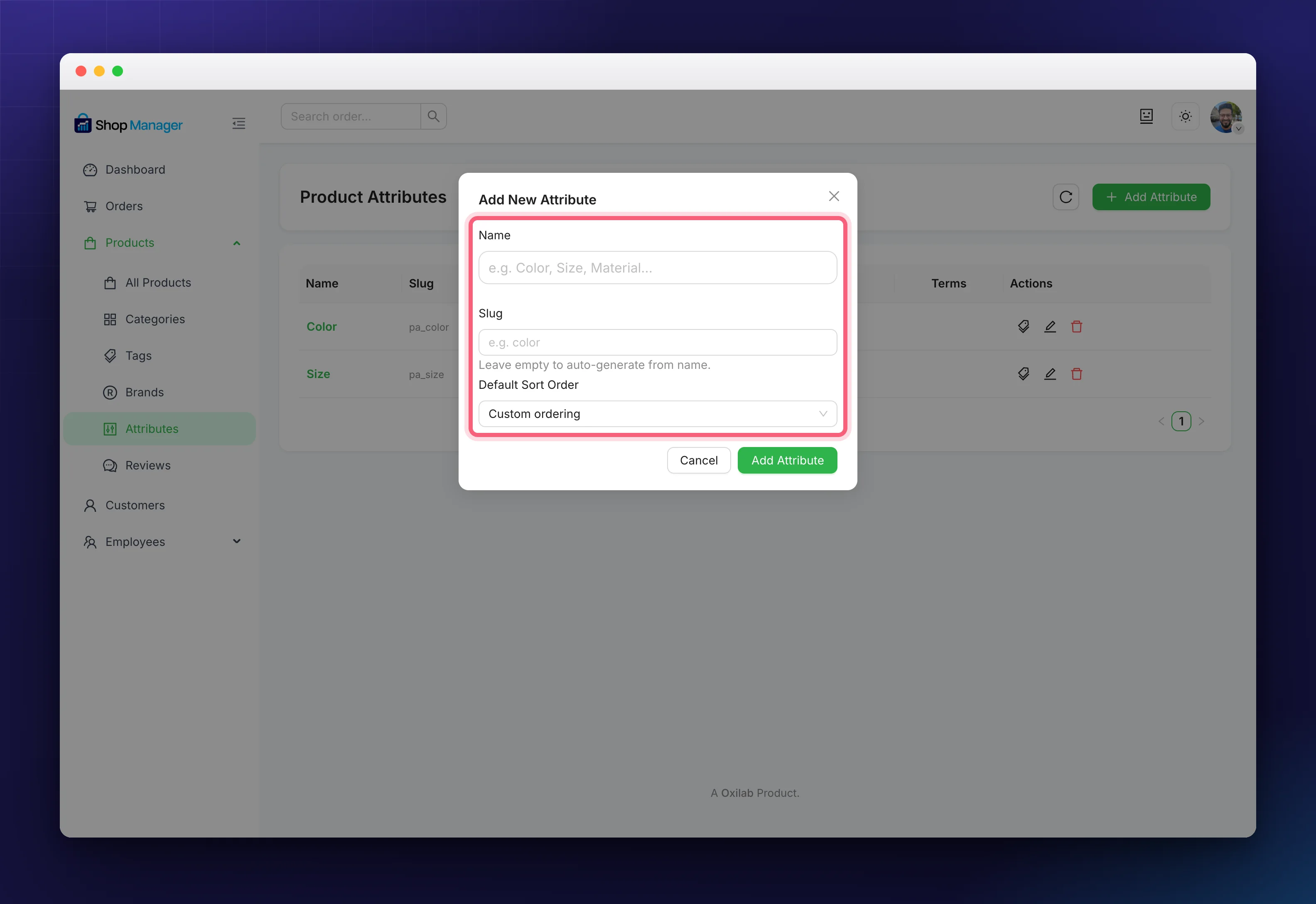Click the Cancel button
Image resolution: width=1316 pixels, height=904 pixels.
698,460
